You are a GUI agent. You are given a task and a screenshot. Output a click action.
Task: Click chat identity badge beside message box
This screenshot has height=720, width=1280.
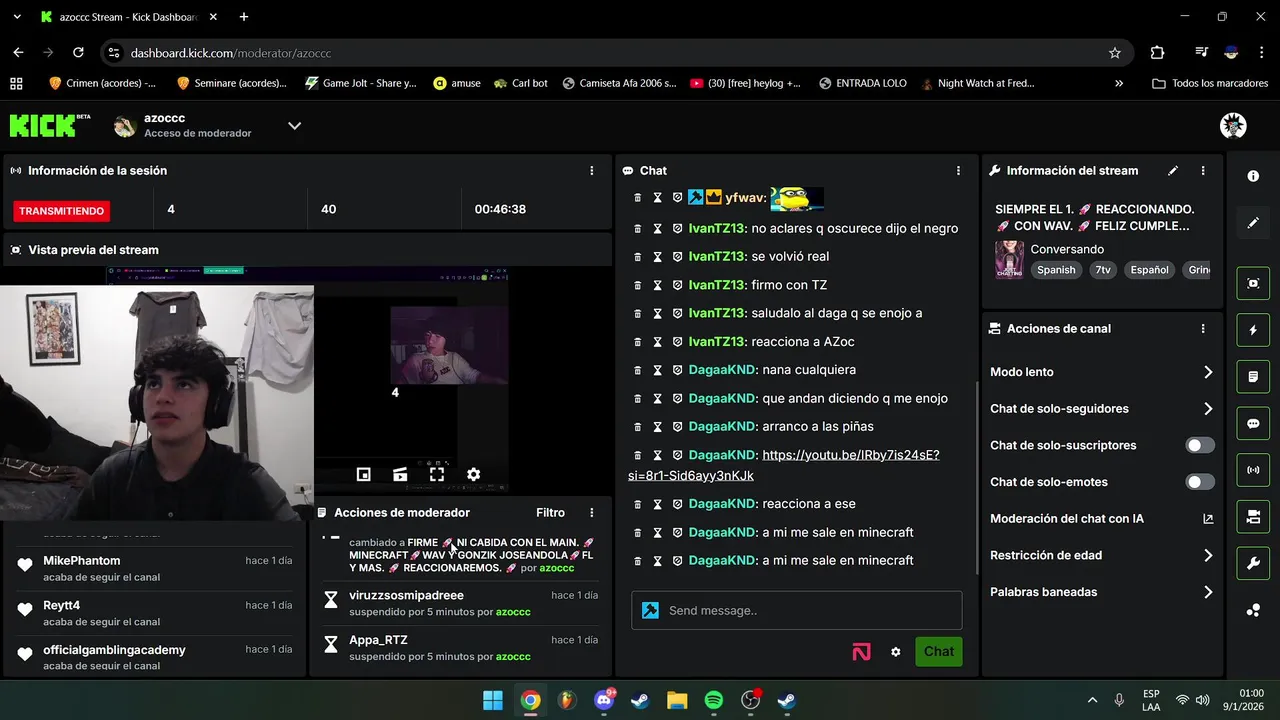(650, 610)
